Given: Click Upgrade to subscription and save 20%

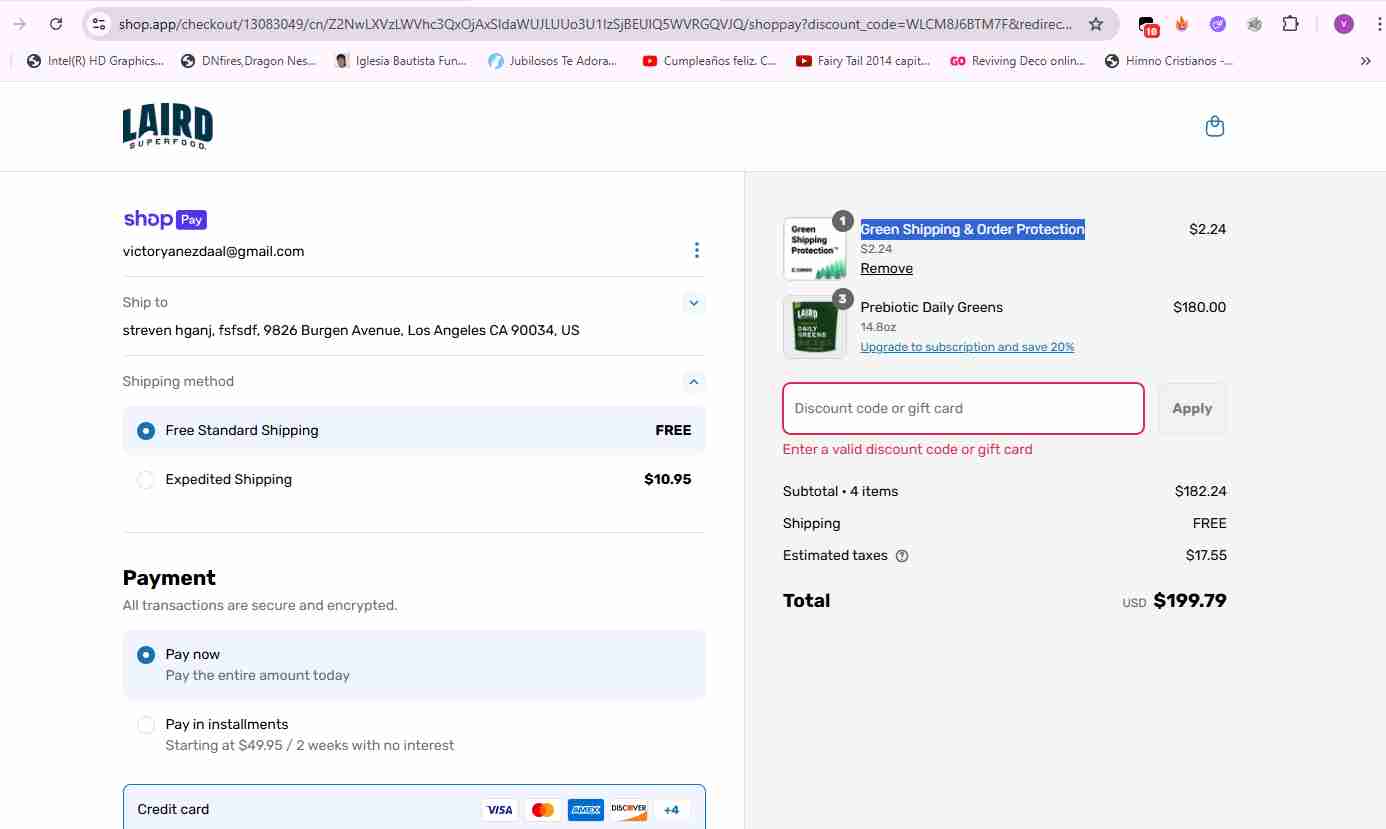Looking at the screenshot, I should coord(967,347).
